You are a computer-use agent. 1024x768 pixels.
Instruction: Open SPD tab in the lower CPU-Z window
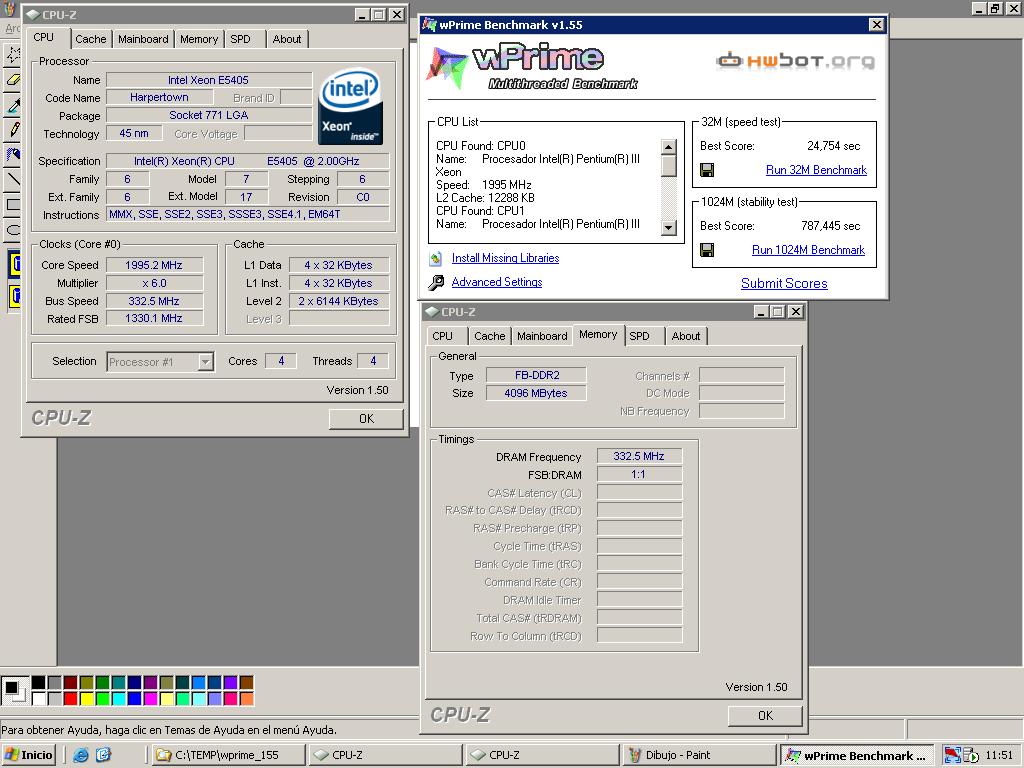point(639,336)
